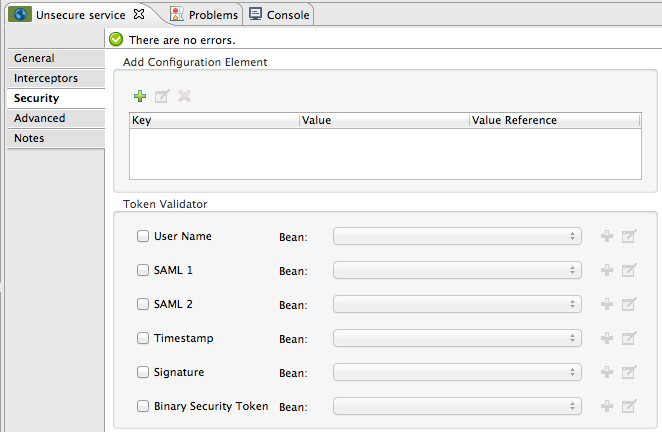Open the Console tab
Image resolution: width=662 pixels, height=432 pixels.
[280, 15]
